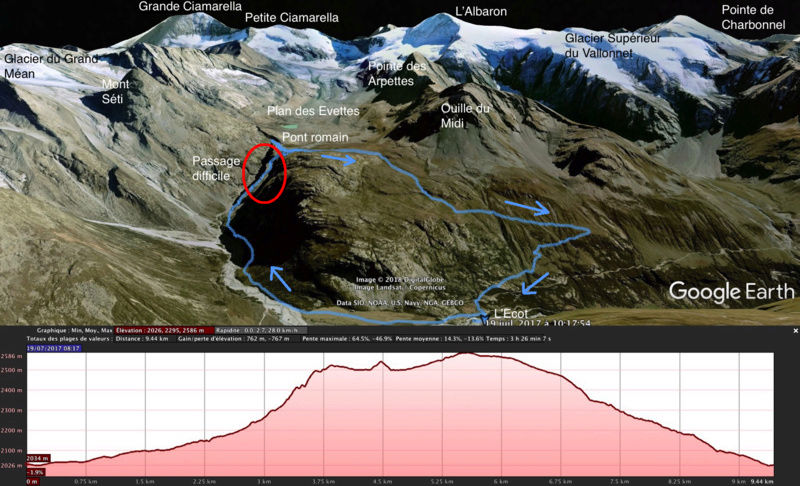This screenshot has height=486, width=800.
Task: Click the Plan des Evettes map label
Action: pyautogui.click(x=313, y=111)
